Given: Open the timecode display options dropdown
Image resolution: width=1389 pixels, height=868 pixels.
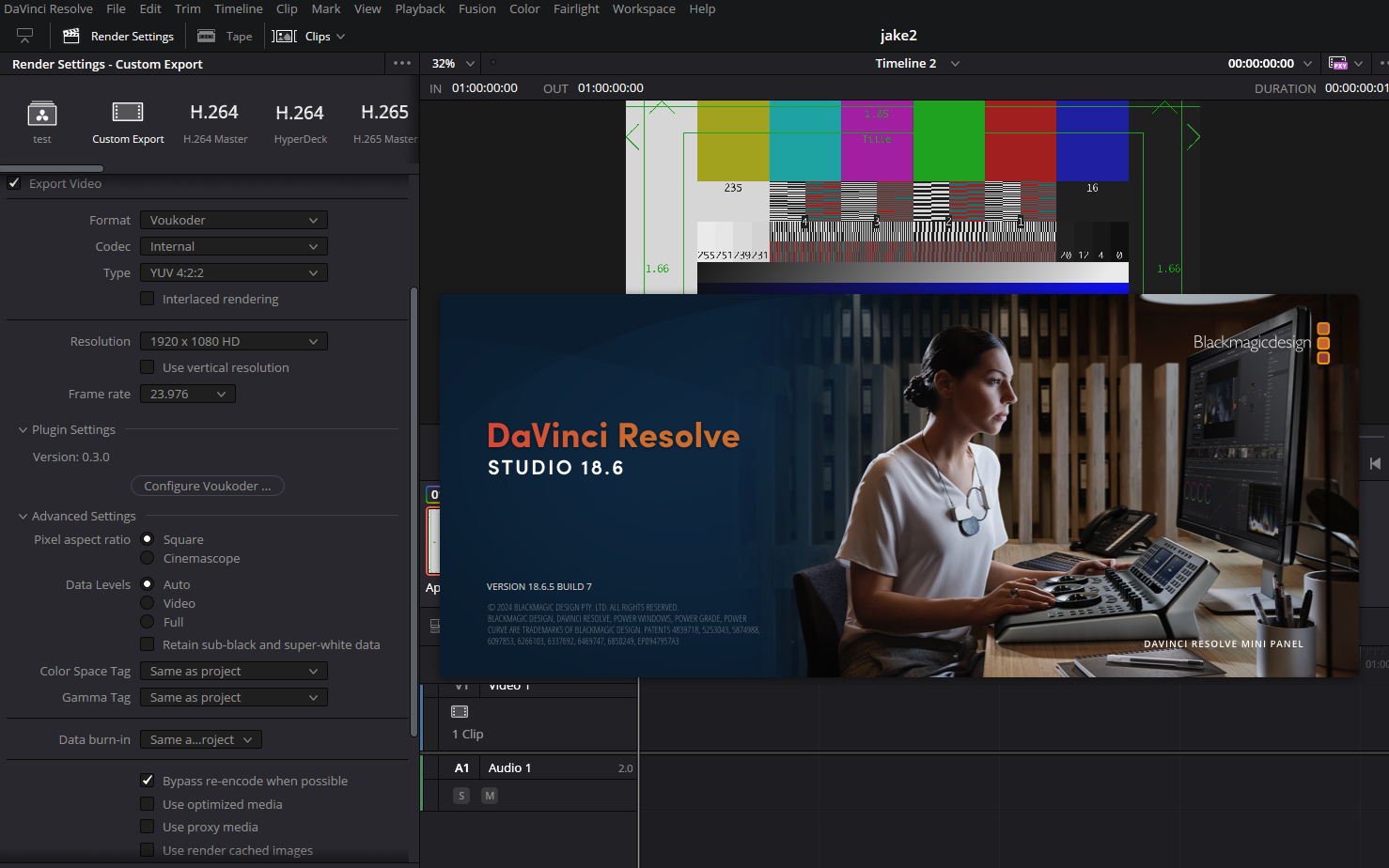Looking at the screenshot, I should [1307, 63].
